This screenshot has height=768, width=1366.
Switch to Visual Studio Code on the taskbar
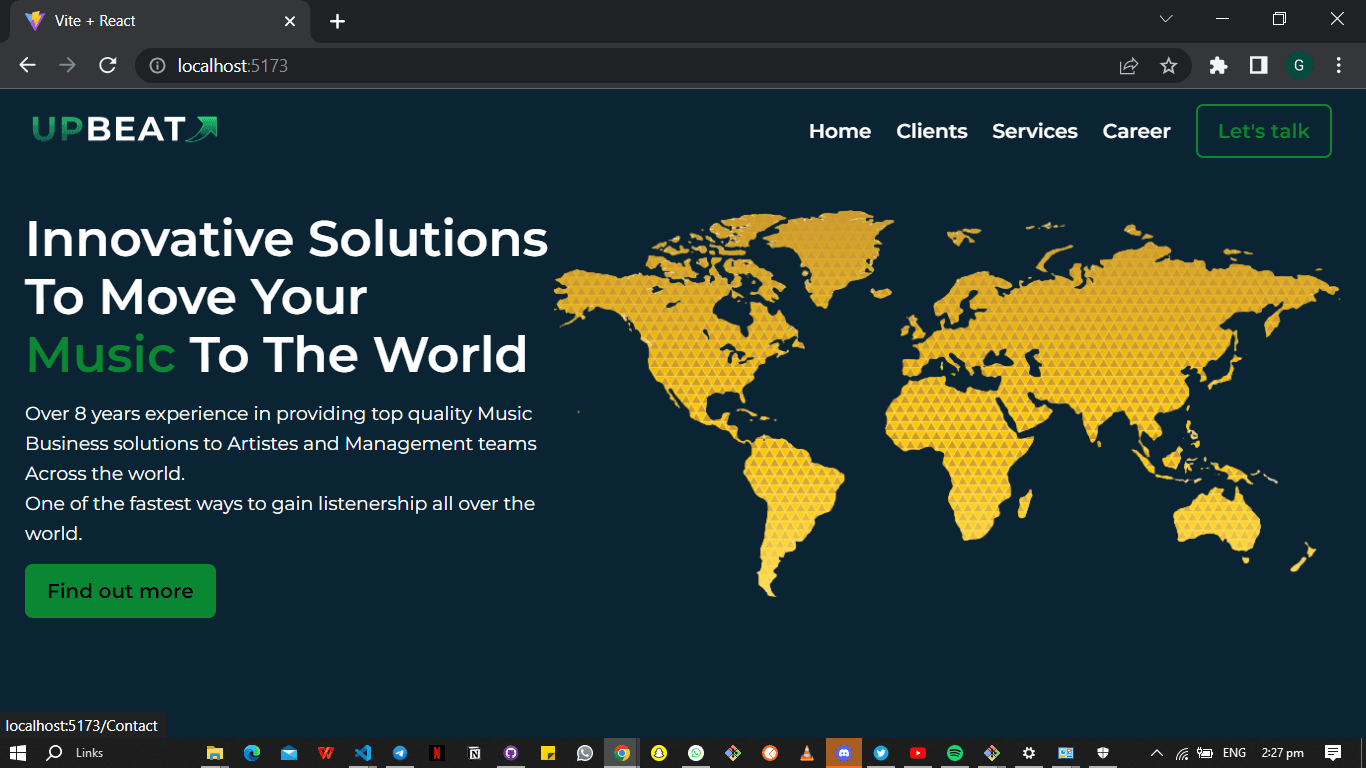pos(363,753)
